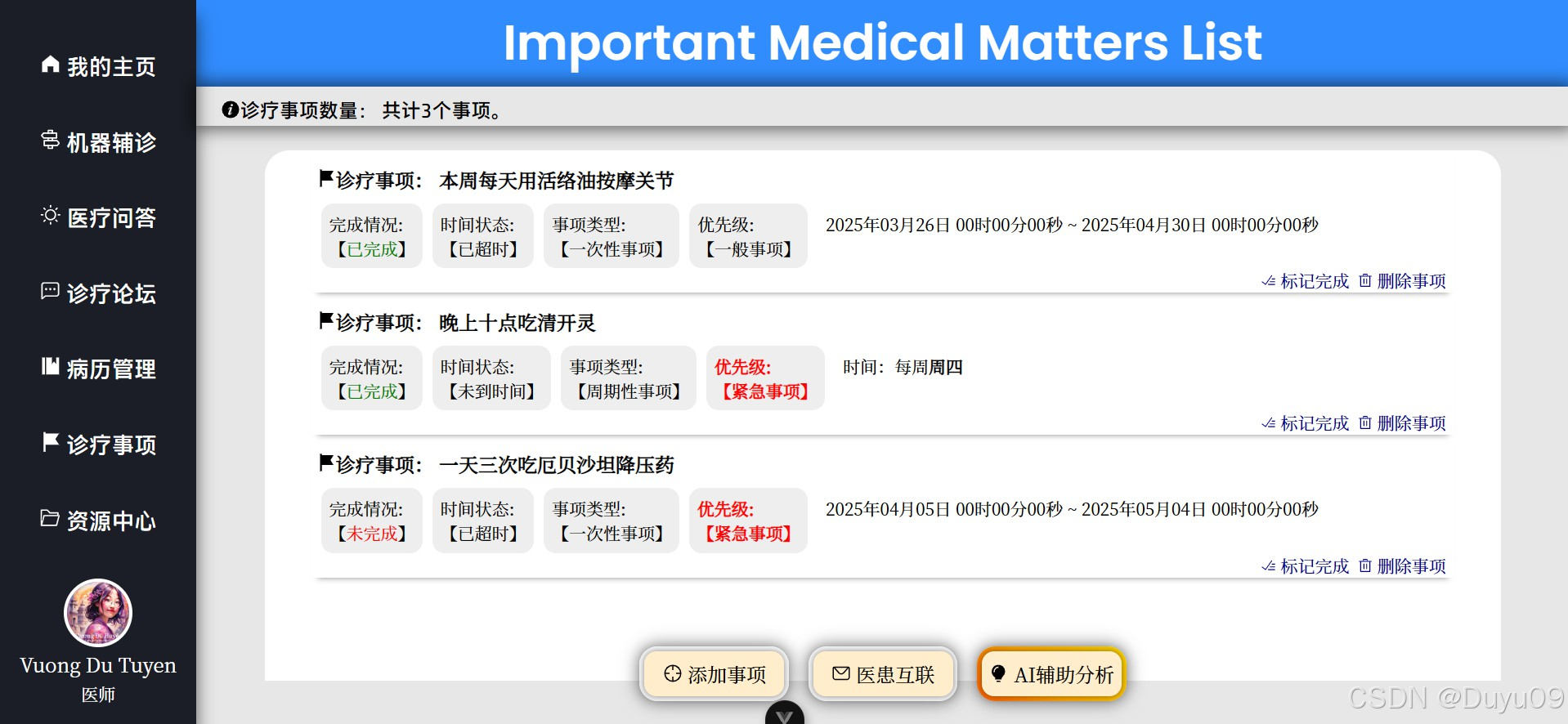Image resolution: width=1568 pixels, height=724 pixels.
Task: Mark the 厄贝沙坦降压药 item as complete
Action: tap(1306, 566)
